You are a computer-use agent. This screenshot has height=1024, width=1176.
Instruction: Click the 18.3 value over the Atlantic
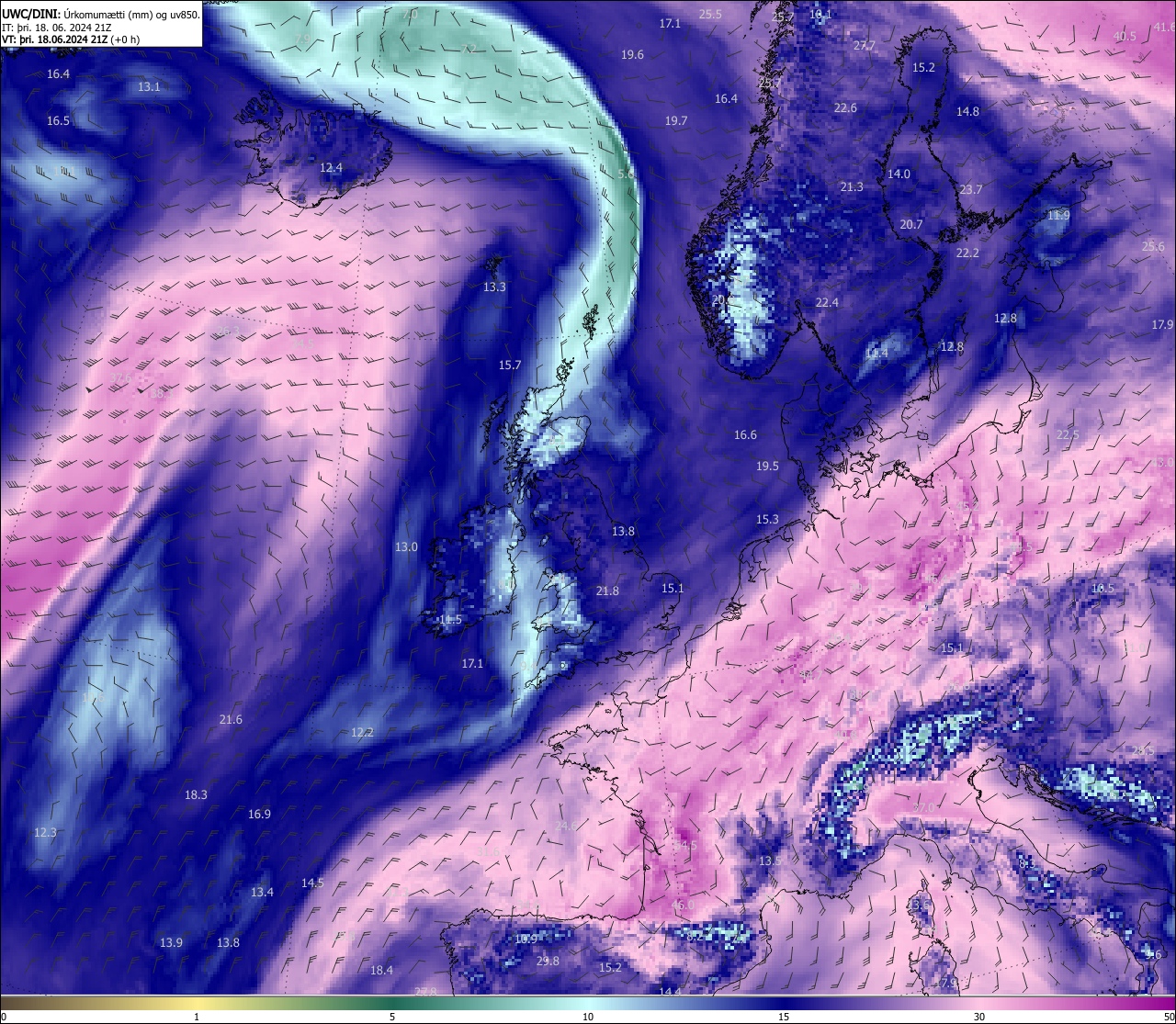196,795
